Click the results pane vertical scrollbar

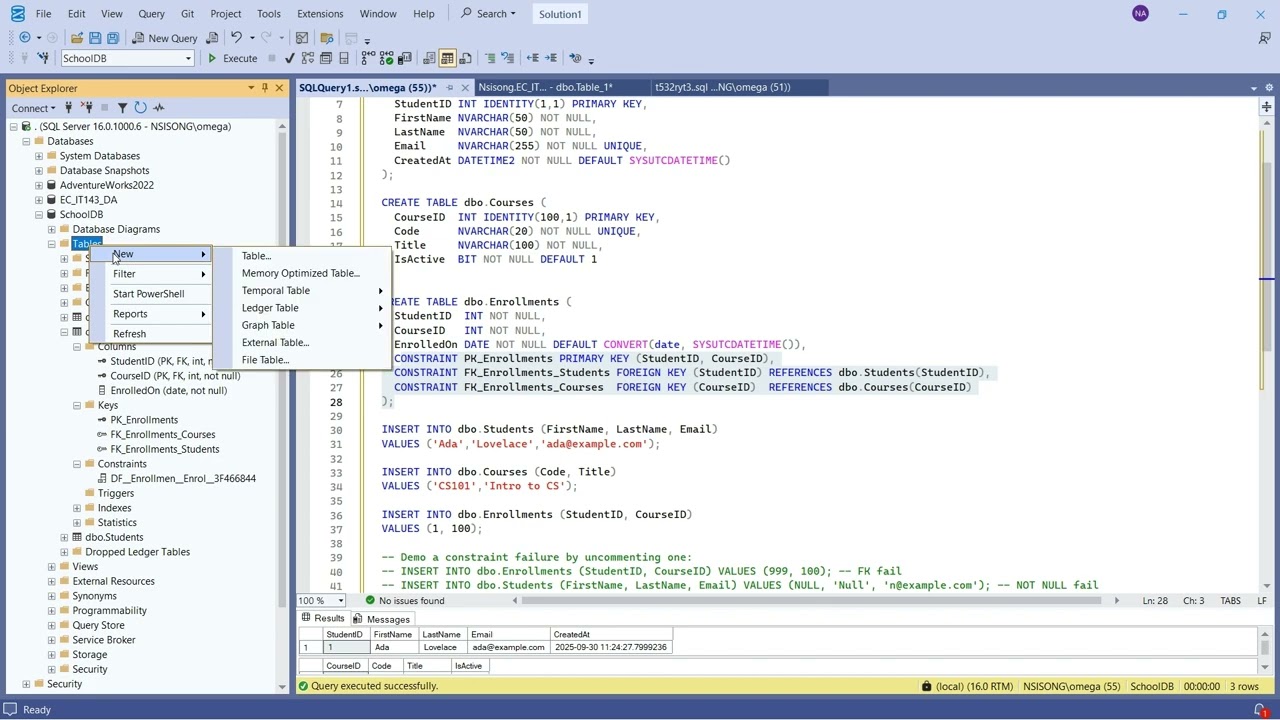tap(1266, 647)
